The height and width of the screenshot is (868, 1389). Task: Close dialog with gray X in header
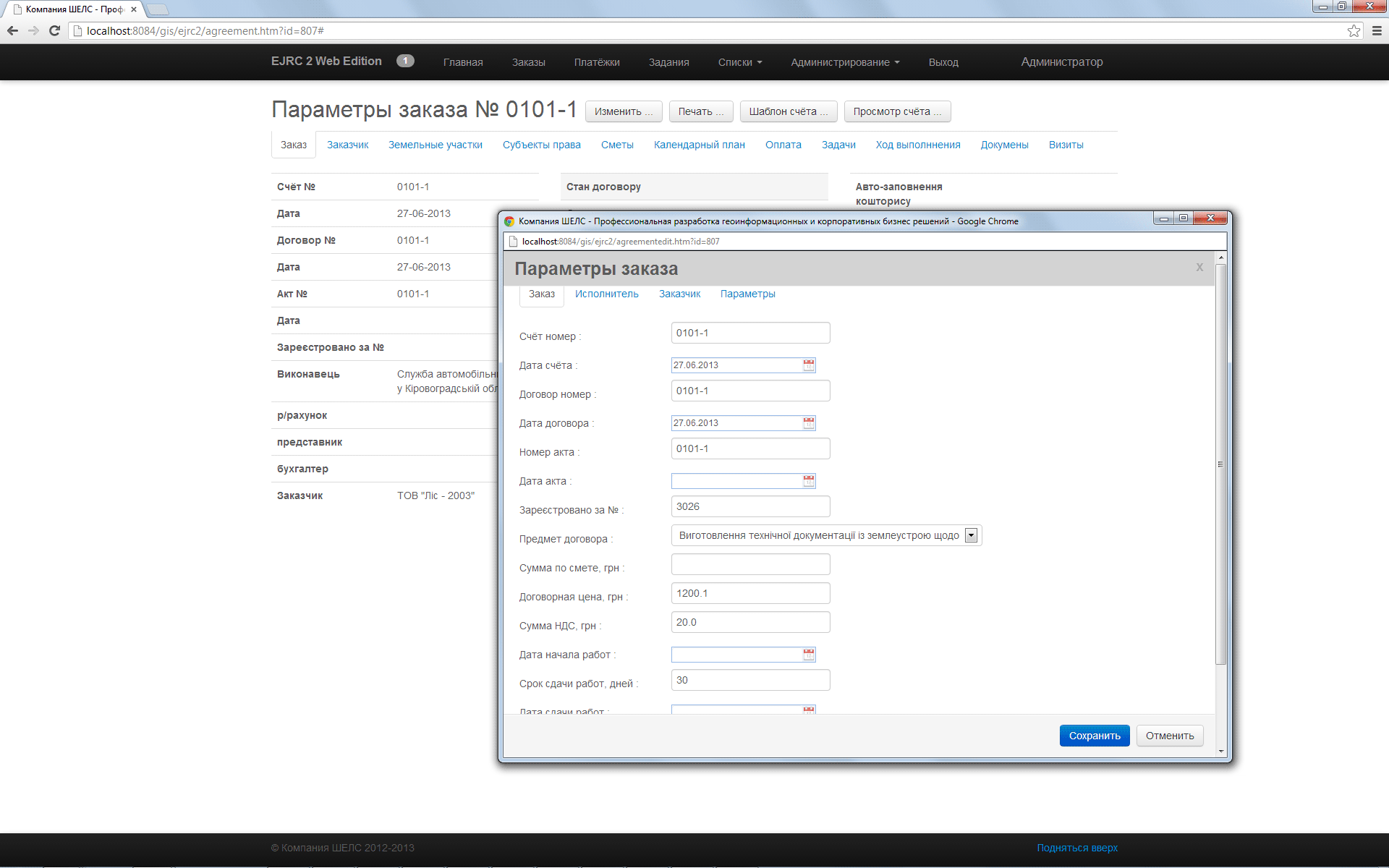click(1199, 268)
